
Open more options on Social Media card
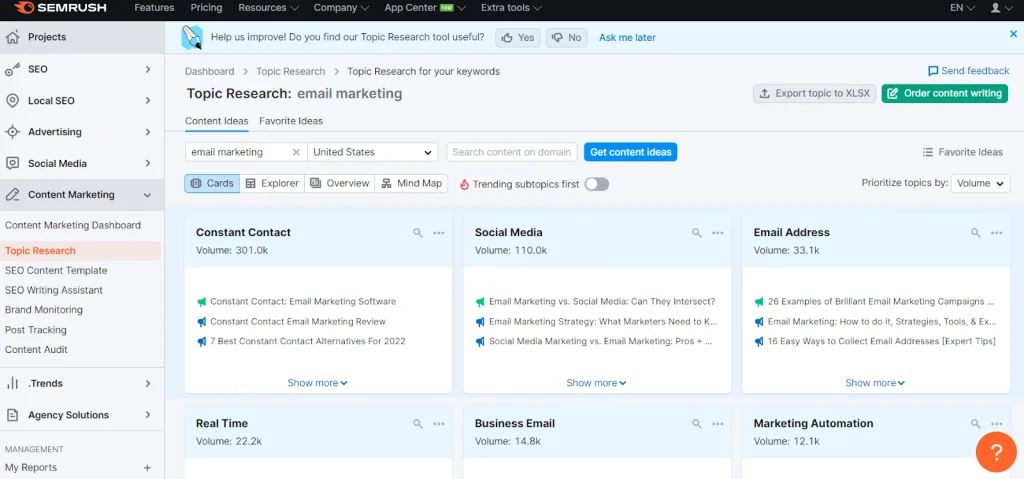[718, 233]
